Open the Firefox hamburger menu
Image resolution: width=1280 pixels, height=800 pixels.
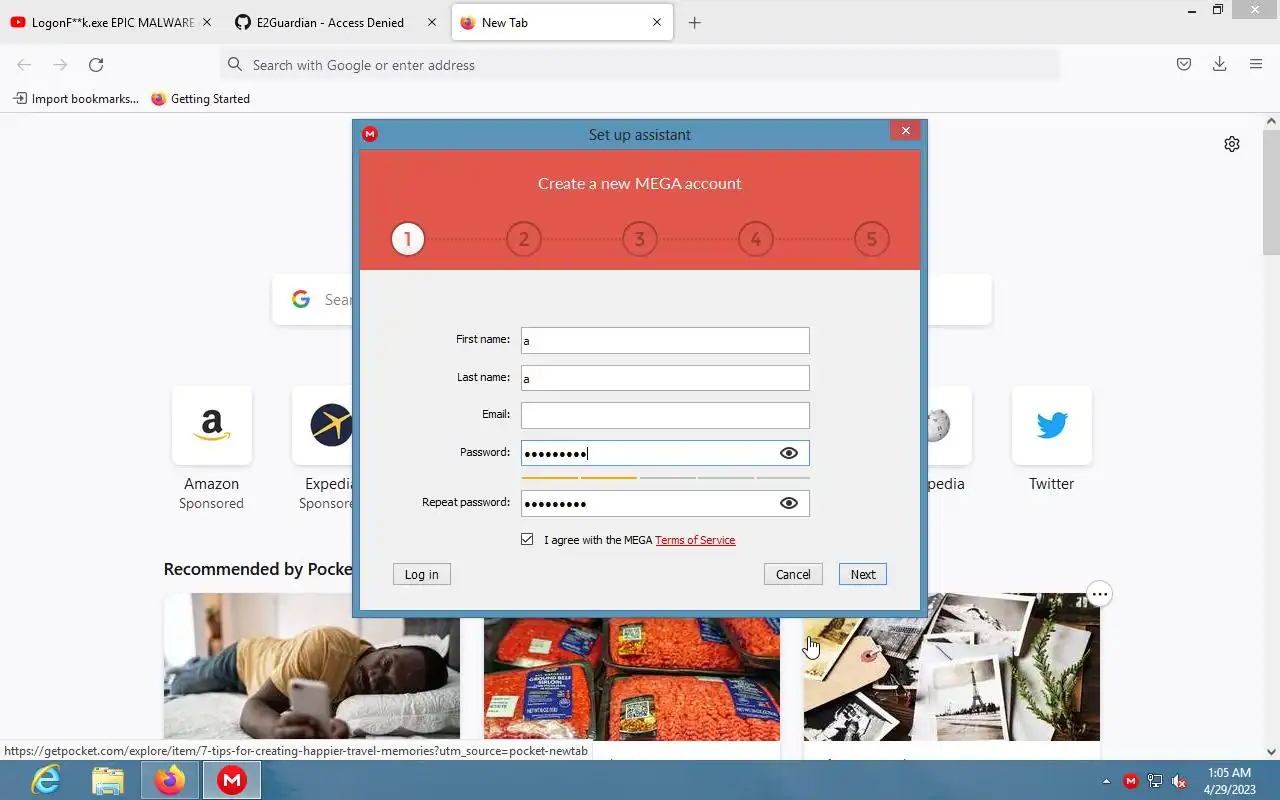coord(1256,64)
